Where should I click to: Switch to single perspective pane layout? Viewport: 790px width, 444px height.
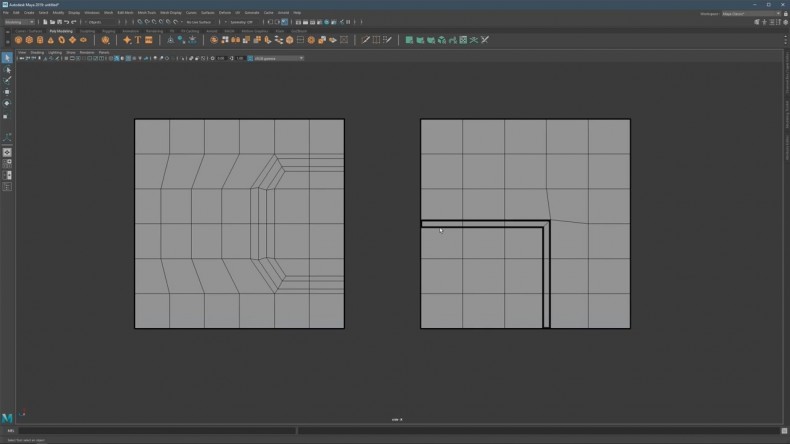coord(7,152)
